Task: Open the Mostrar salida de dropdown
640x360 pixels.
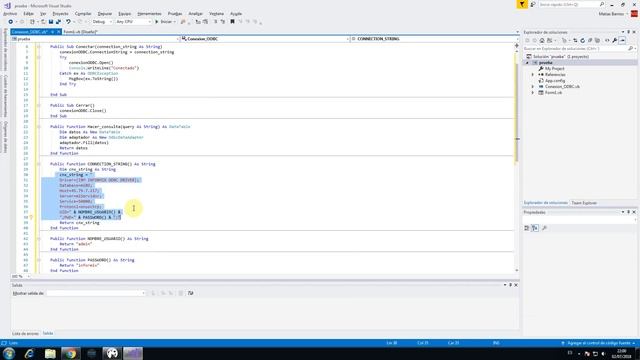Action: tap(96, 293)
